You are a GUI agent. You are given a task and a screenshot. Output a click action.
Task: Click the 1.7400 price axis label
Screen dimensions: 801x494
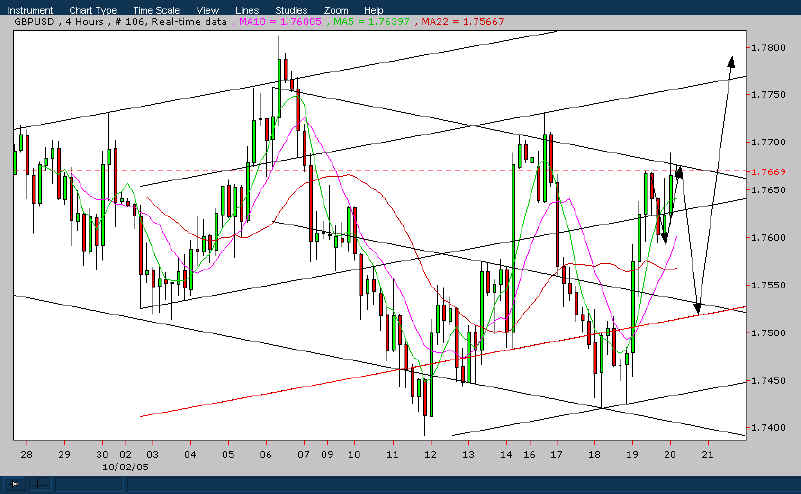pyautogui.click(x=768, y=427)
